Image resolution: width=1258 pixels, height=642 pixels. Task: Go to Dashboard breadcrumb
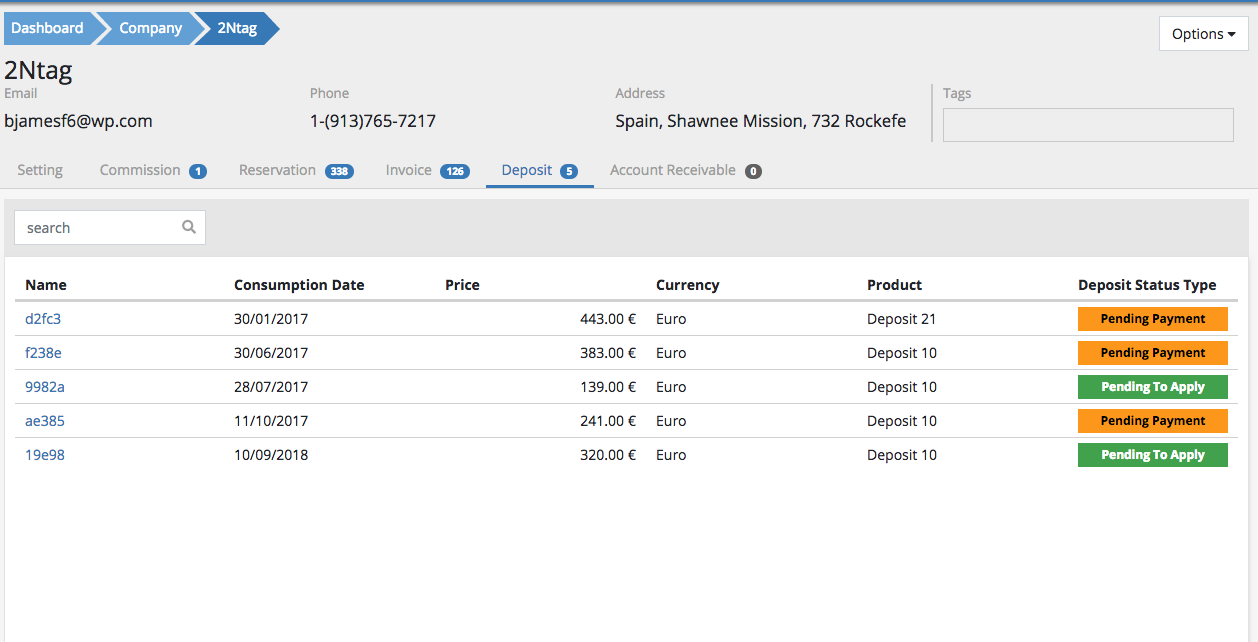click(47, 28)
